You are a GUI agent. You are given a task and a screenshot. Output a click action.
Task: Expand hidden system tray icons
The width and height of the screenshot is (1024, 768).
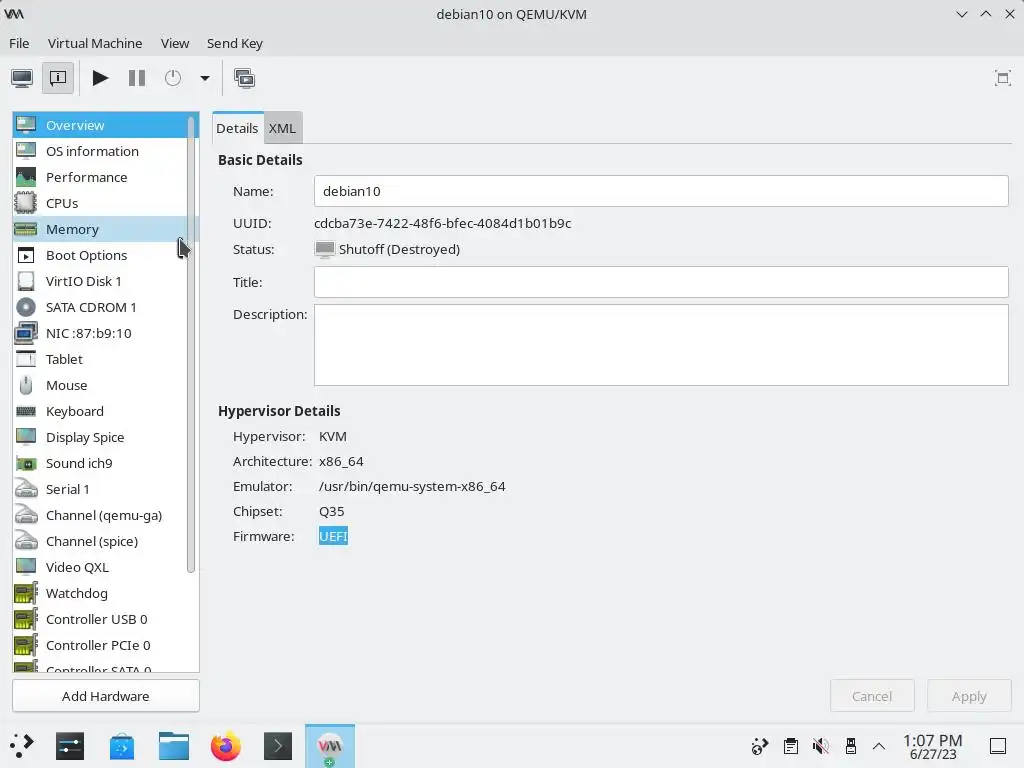[879, 746]
